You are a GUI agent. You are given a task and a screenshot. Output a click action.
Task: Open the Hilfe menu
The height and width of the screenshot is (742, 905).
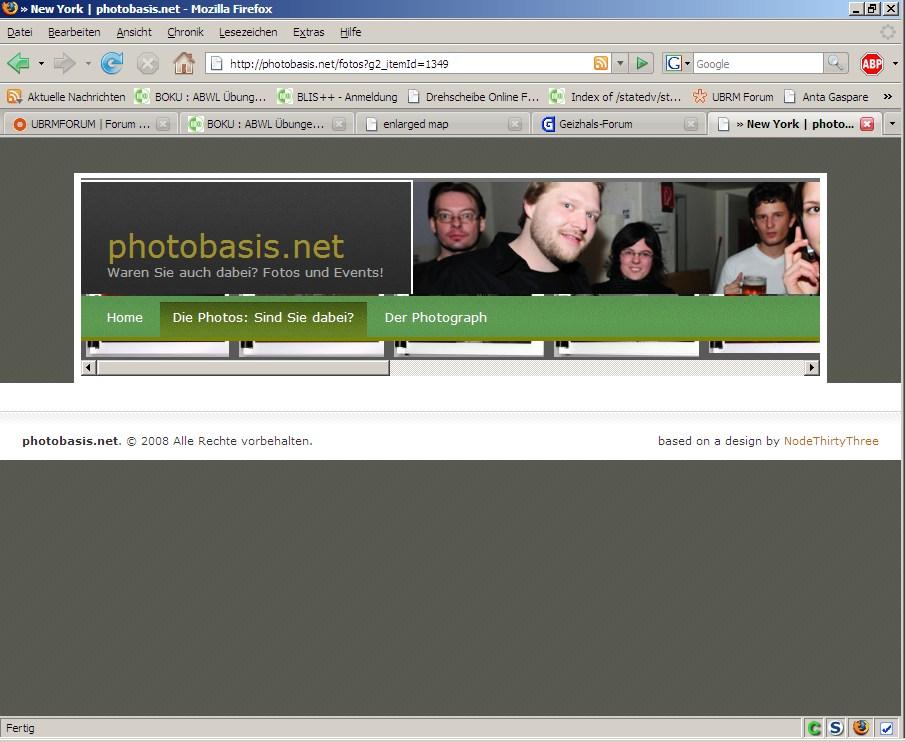[x=350, y=32]
